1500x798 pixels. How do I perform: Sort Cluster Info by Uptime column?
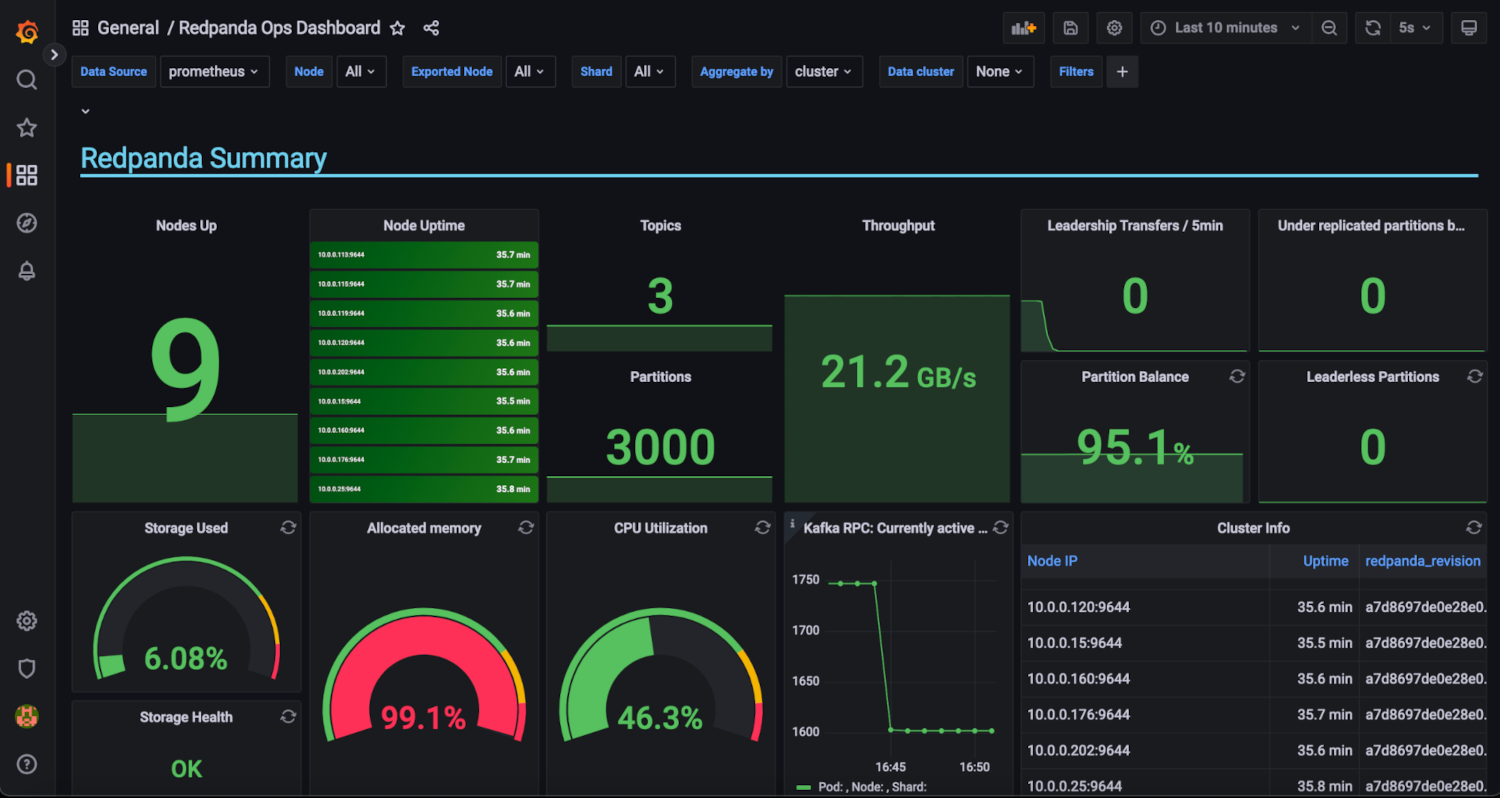pos(1325,561)
